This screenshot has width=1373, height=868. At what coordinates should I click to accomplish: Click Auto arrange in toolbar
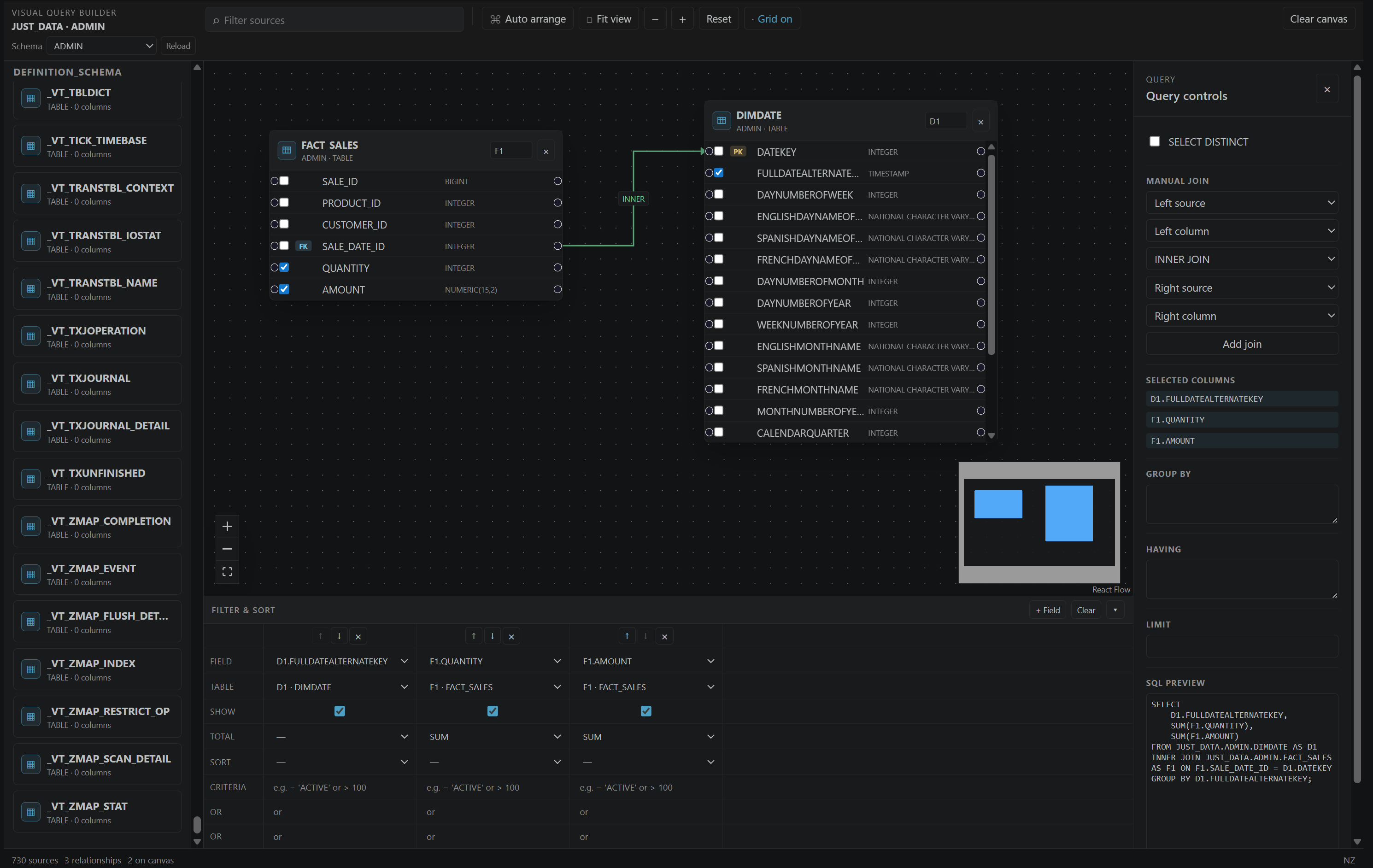coord(528,19)
